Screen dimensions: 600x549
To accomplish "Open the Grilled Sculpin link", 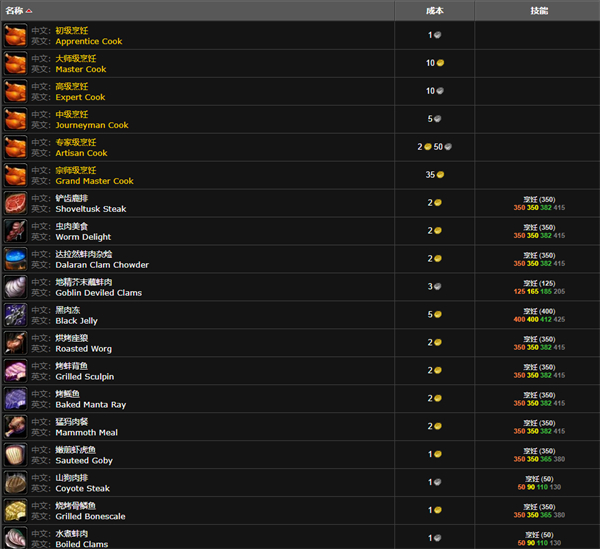I will click(84, 377).
